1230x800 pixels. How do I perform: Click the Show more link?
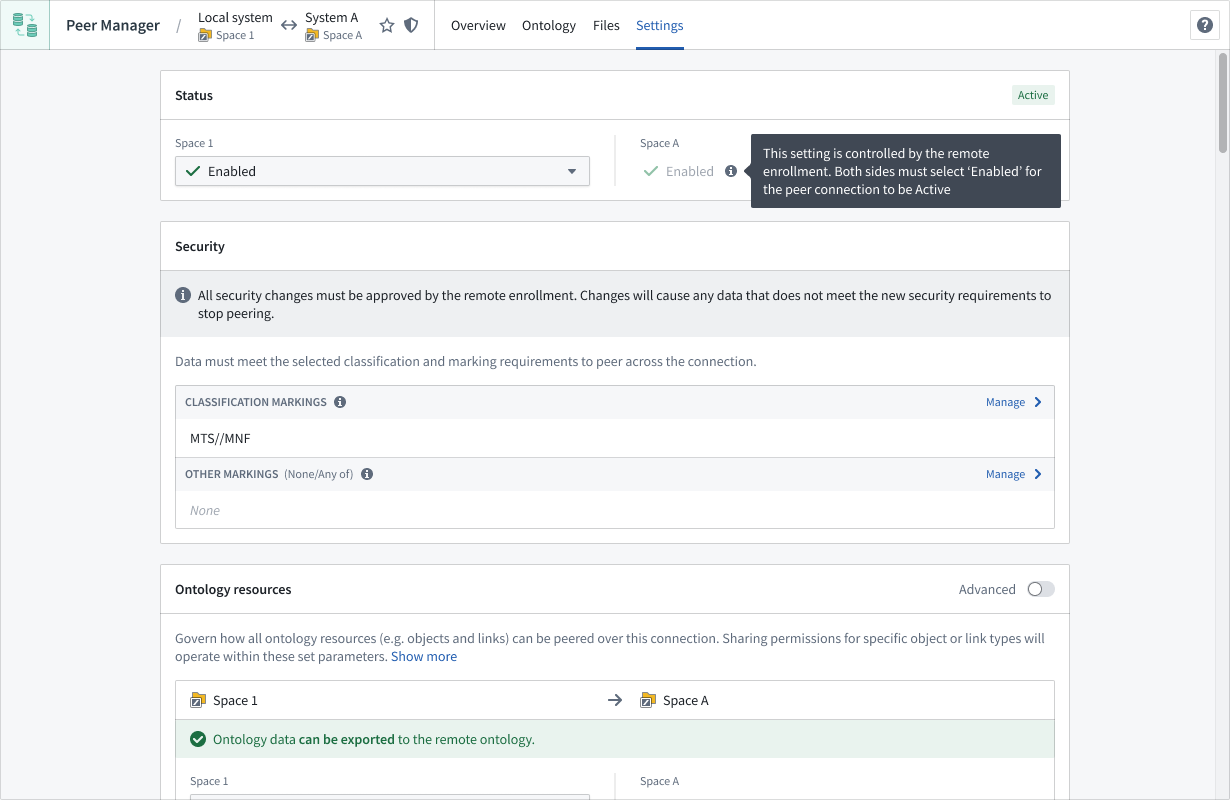coord(424,657)
